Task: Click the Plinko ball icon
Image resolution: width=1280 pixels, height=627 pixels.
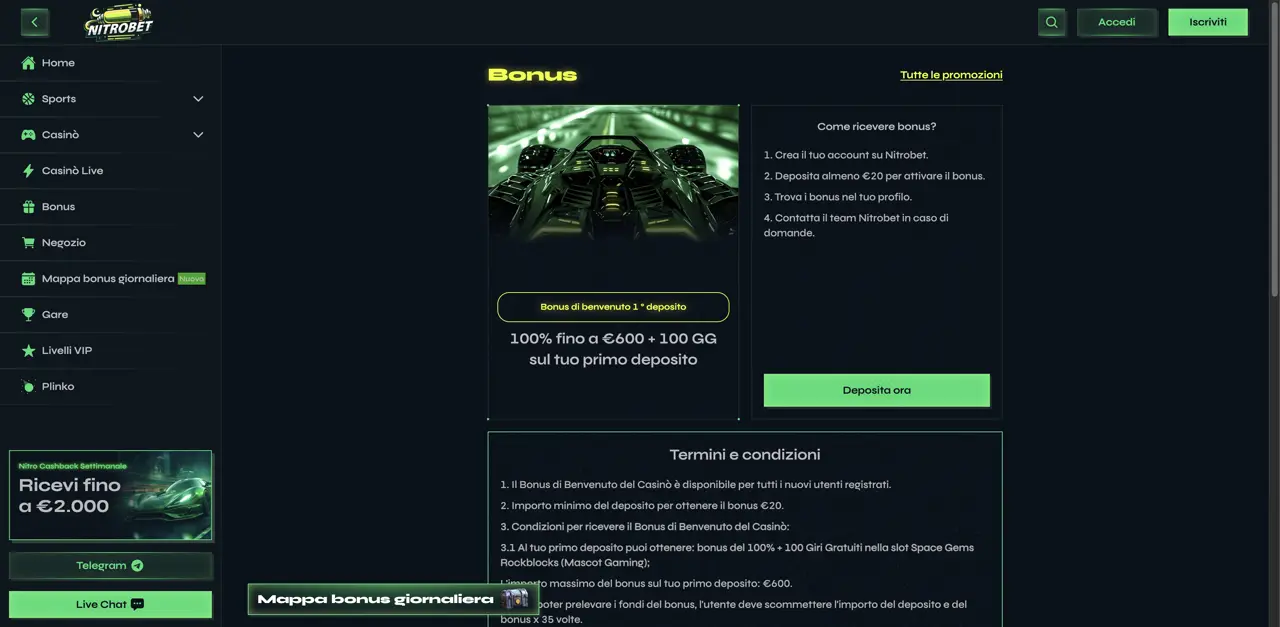Action: pos(28,387)
